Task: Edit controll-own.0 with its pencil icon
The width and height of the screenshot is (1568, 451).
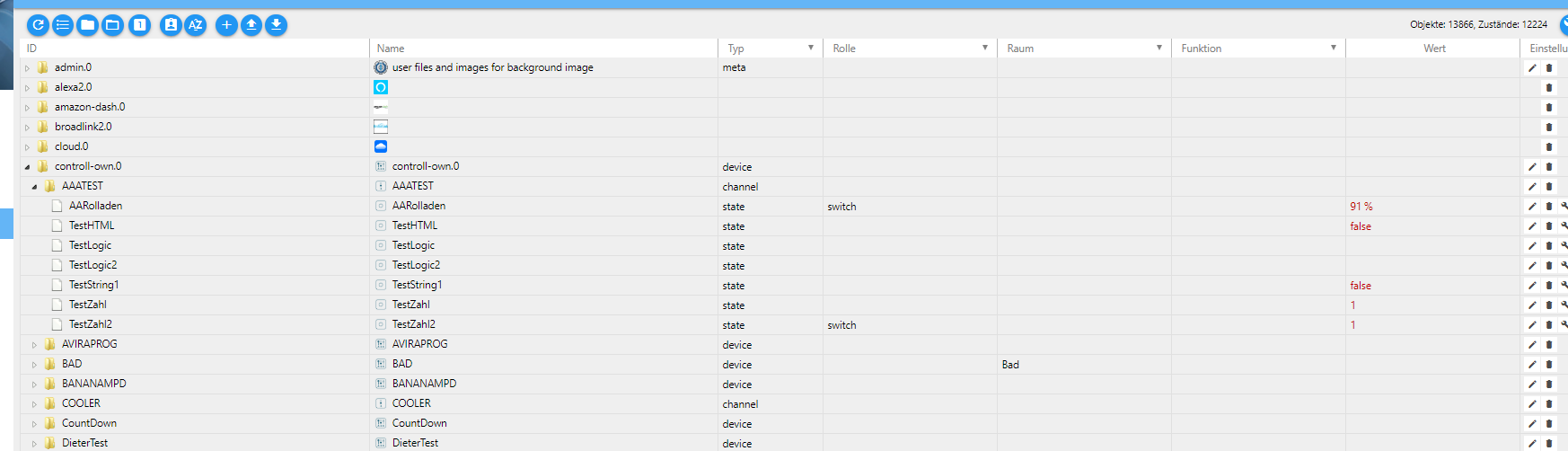Action: (1532, 166)
